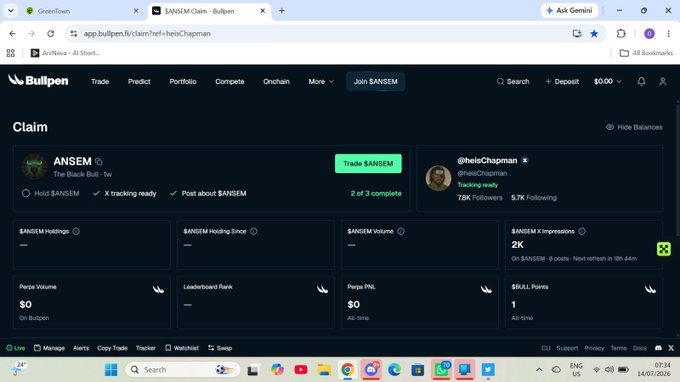Show hidden system tray icons
The image size is (680, 382).
coord(539,370)
